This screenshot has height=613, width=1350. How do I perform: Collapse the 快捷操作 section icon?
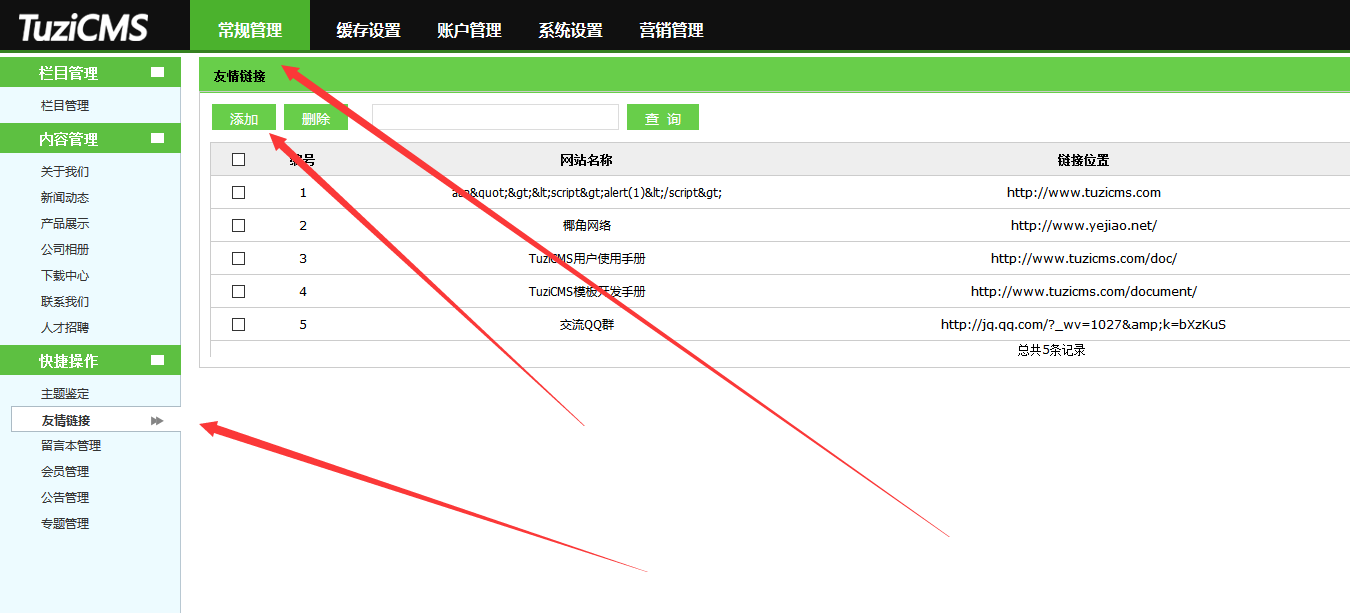coord(157,360)
